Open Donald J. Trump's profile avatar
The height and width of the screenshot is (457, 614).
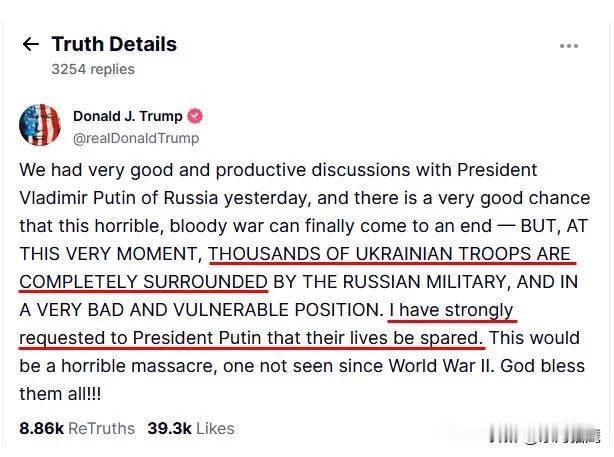pos(39,125)
